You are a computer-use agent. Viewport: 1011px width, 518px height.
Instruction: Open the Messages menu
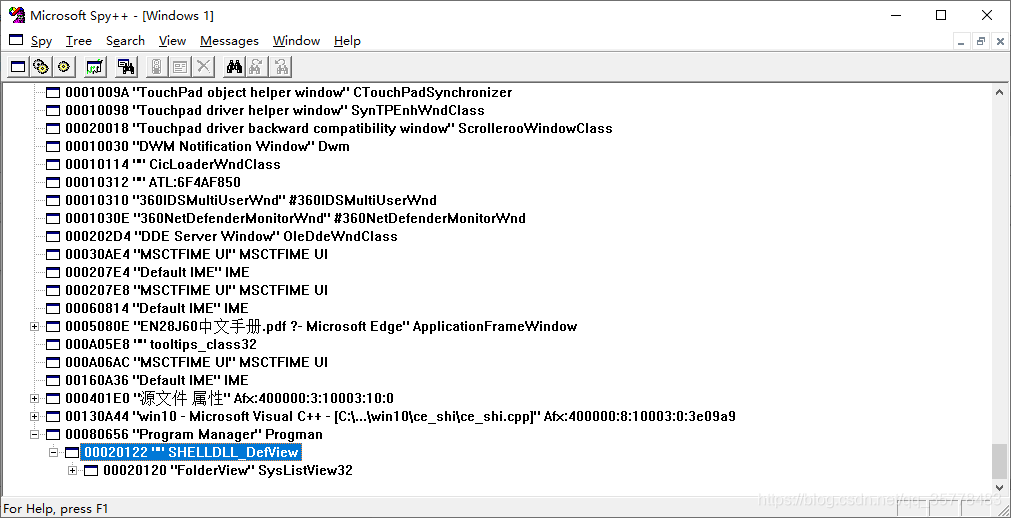click(229, 41)
